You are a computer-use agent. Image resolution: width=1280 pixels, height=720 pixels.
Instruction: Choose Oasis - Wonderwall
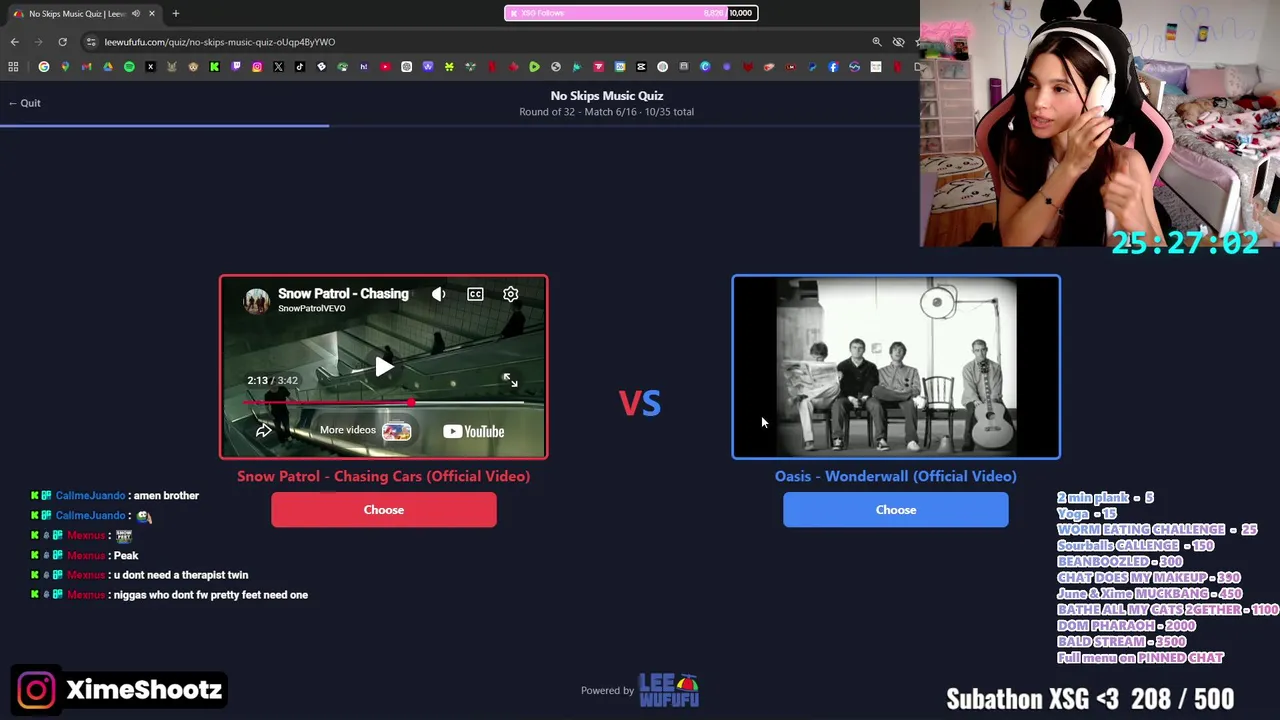896,510
